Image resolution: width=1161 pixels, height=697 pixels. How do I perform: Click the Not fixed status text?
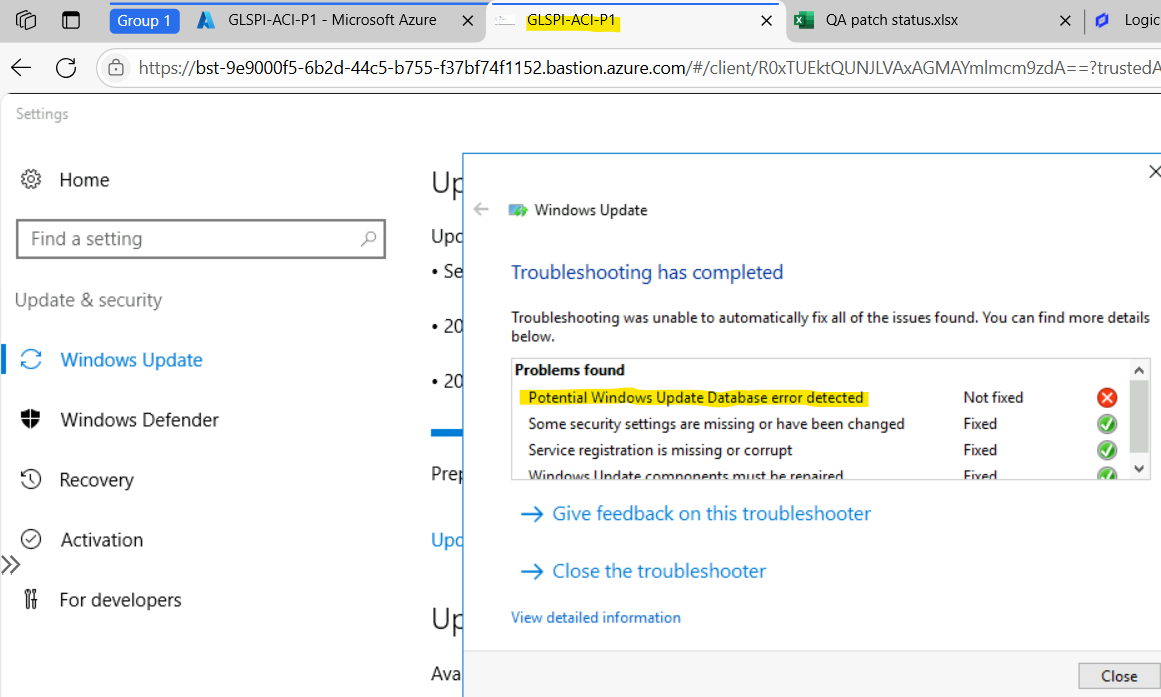(993, 398)
